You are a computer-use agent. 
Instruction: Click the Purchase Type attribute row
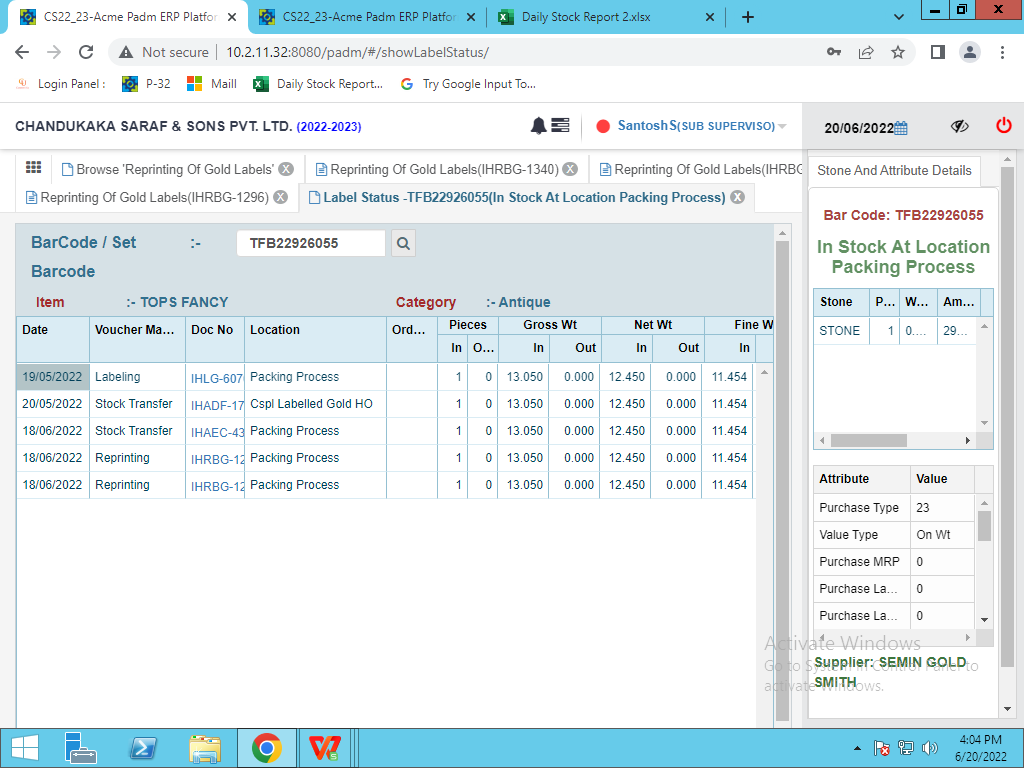point(894,507)
